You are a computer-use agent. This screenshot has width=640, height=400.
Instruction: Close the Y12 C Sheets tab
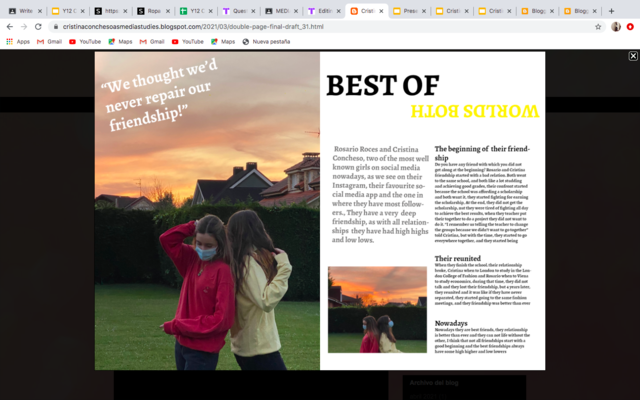(211, 11)
